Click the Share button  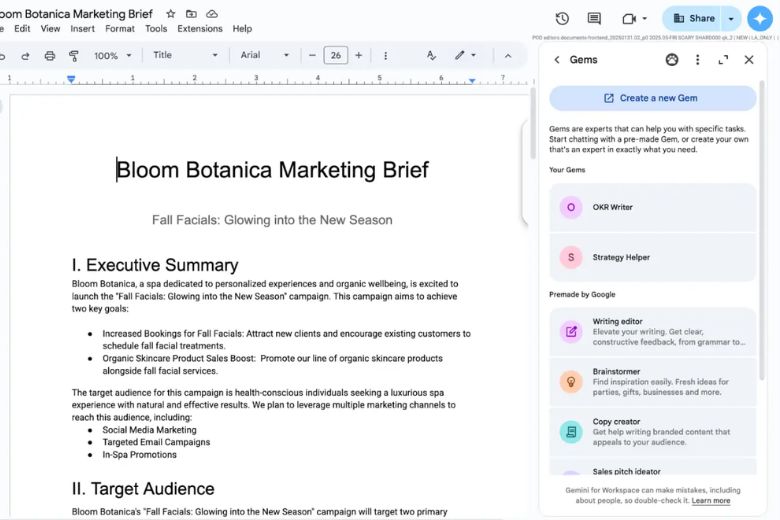[x=693, y=18]
